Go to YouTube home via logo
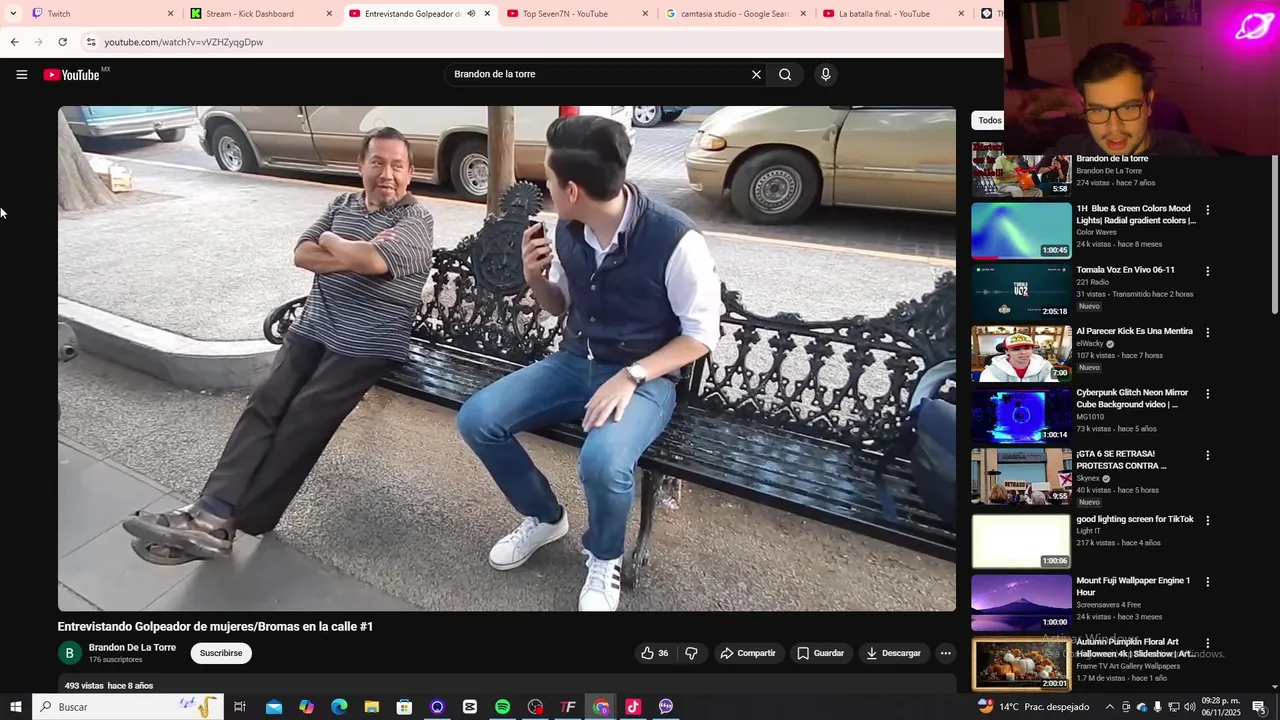 pos(72,75)
